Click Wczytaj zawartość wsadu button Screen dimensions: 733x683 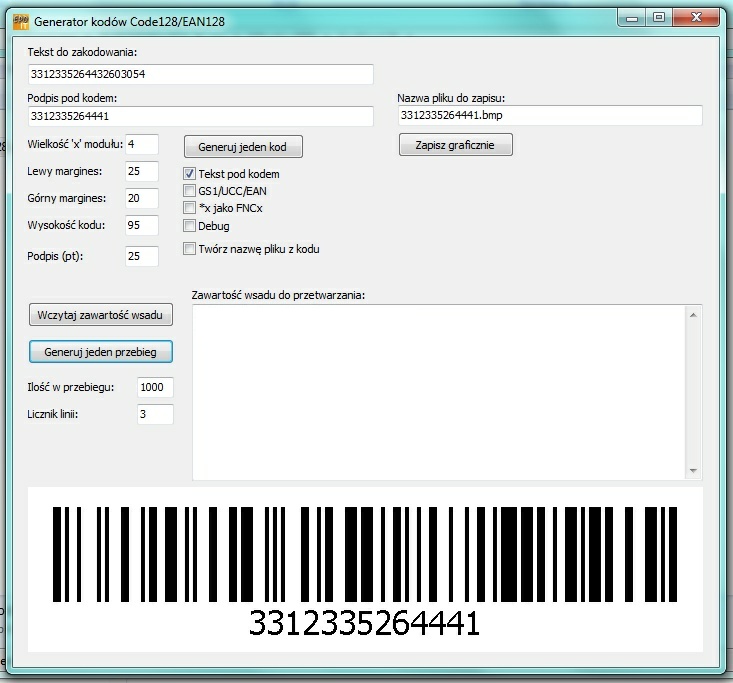[100, 315]
